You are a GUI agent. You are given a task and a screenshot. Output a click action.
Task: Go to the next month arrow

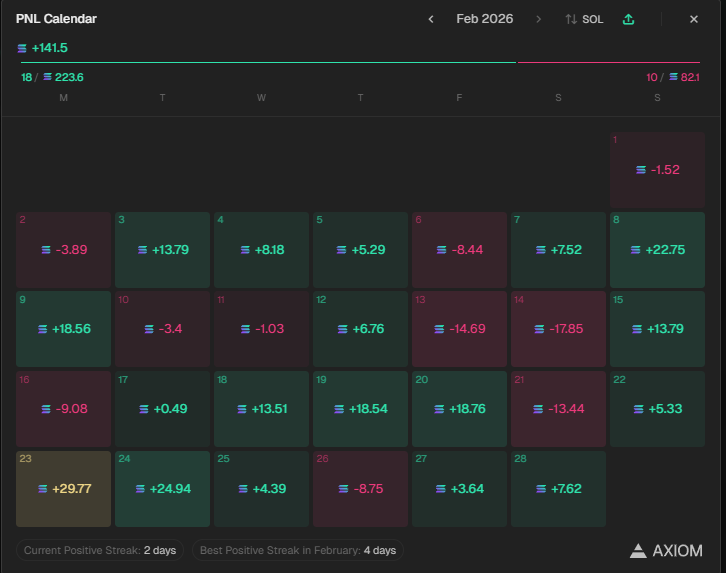538,19
